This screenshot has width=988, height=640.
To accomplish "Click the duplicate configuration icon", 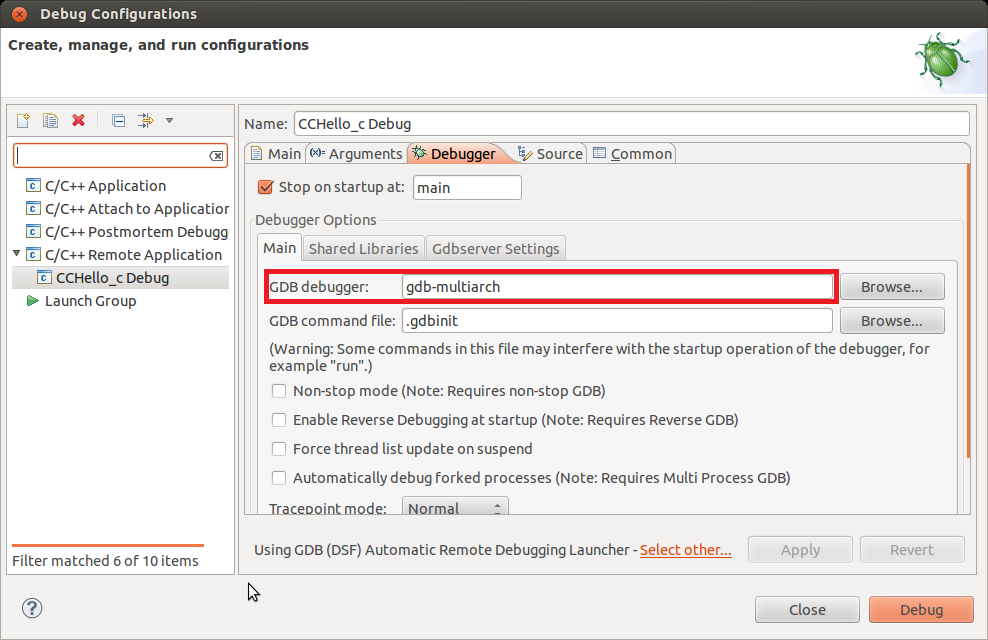I will tap(50, 121).
